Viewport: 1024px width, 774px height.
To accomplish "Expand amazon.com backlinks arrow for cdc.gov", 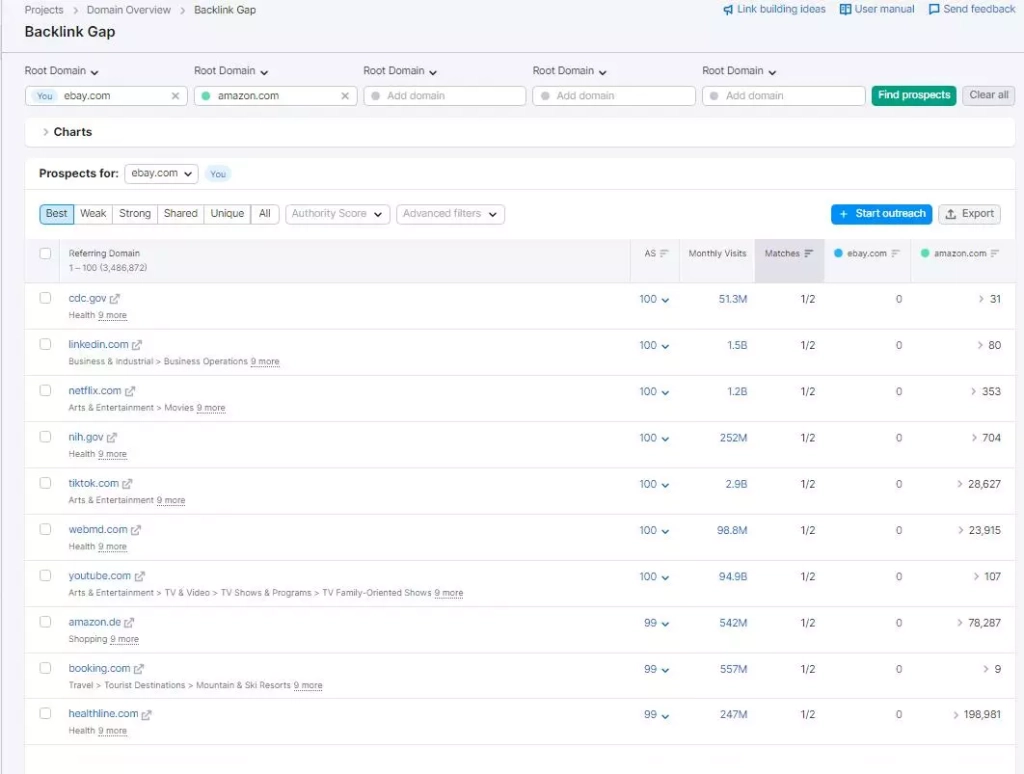I will pyautogui.click(x=981, y=299).
